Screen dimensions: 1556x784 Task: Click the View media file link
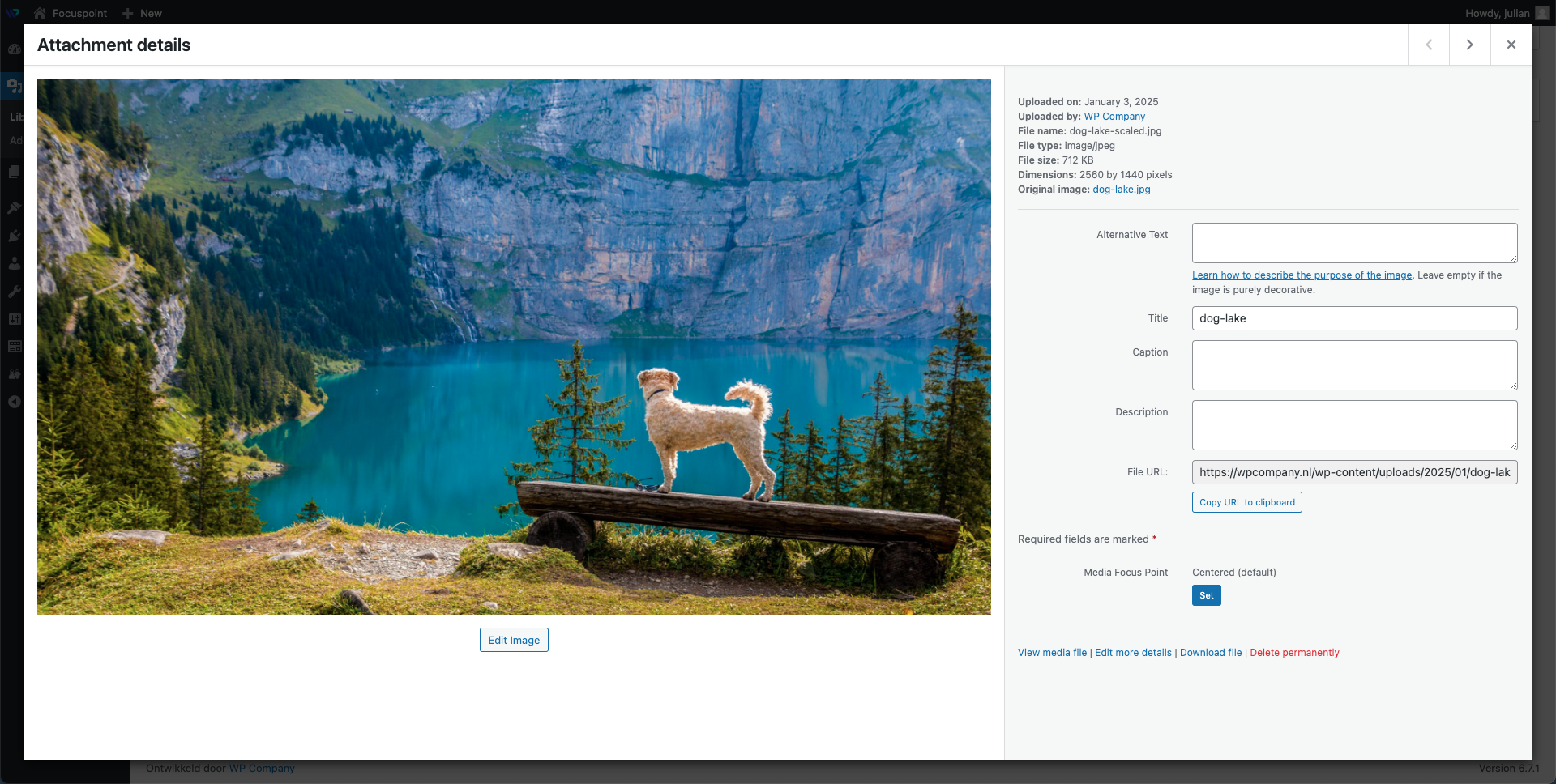(1052, 653)
